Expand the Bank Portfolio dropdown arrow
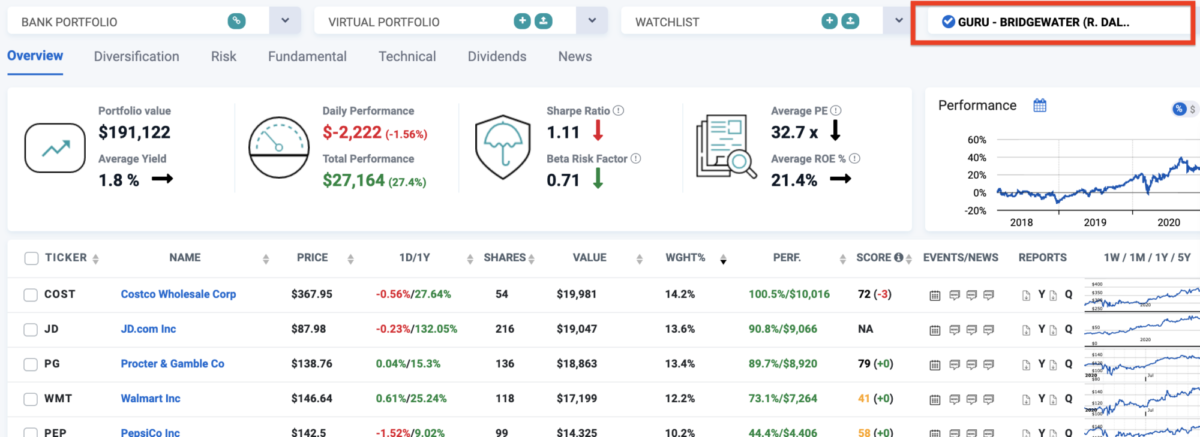Screen dimensions: 1200x437 [x=285, y=20]
